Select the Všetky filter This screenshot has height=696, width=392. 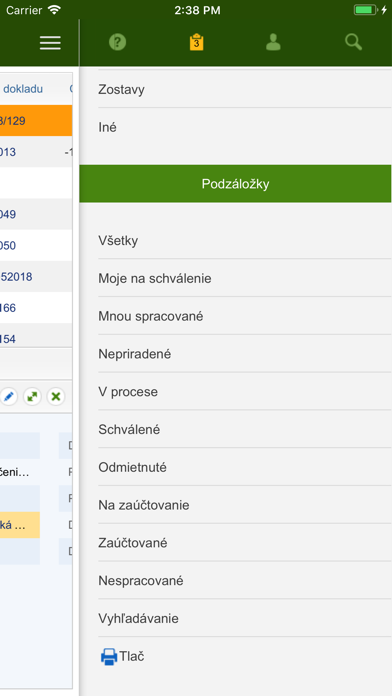(x=244, y=241)
